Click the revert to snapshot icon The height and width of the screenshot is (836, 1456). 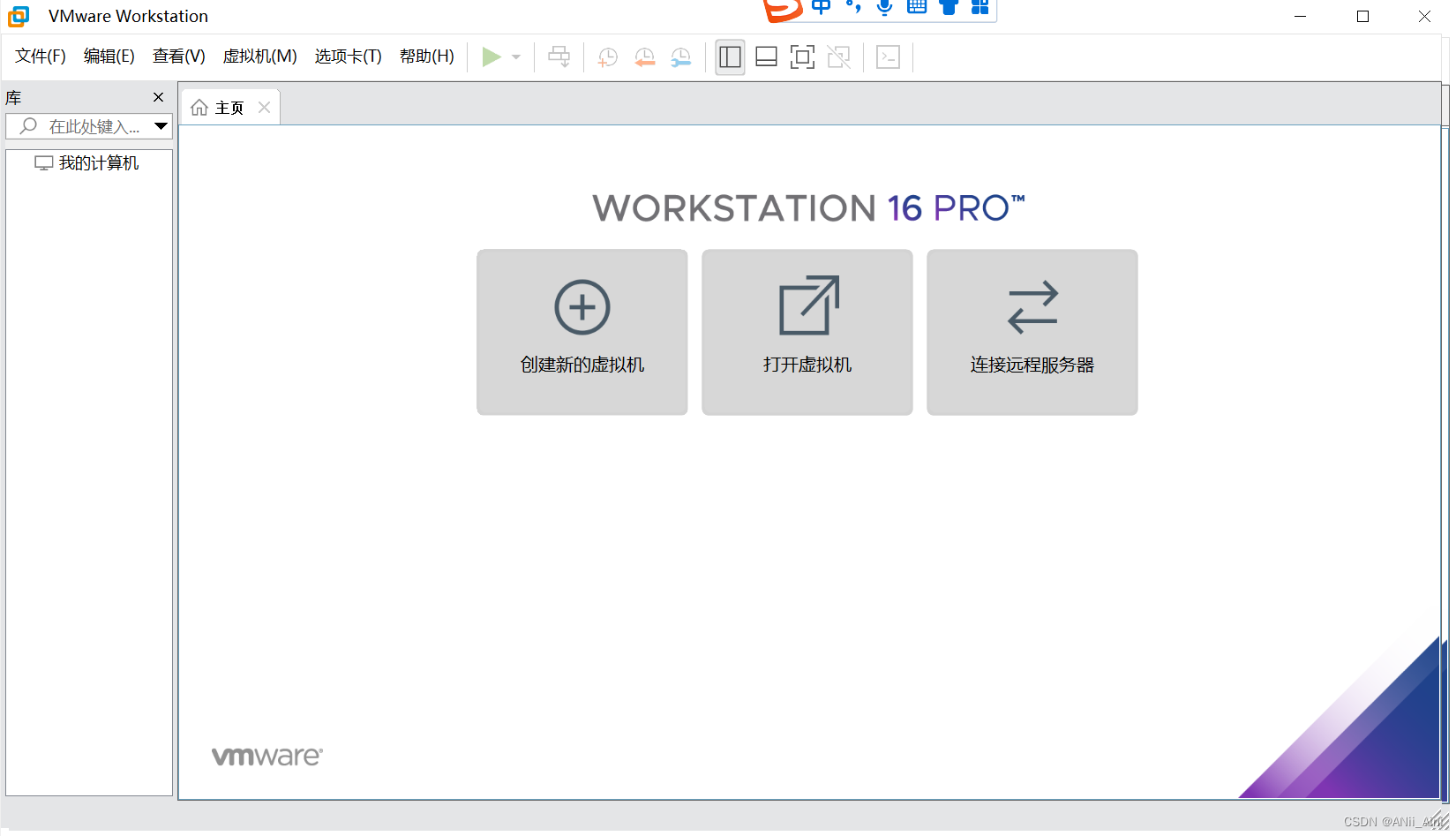click(x=645, y=57)
